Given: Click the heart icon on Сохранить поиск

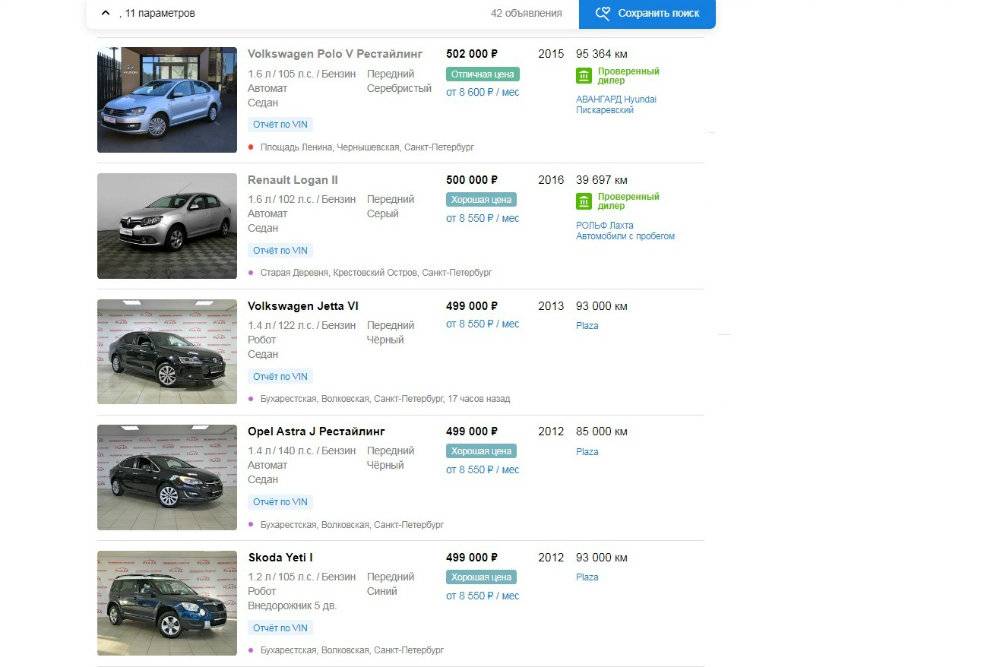Looking at the screenshot, I should click(603, 13).
